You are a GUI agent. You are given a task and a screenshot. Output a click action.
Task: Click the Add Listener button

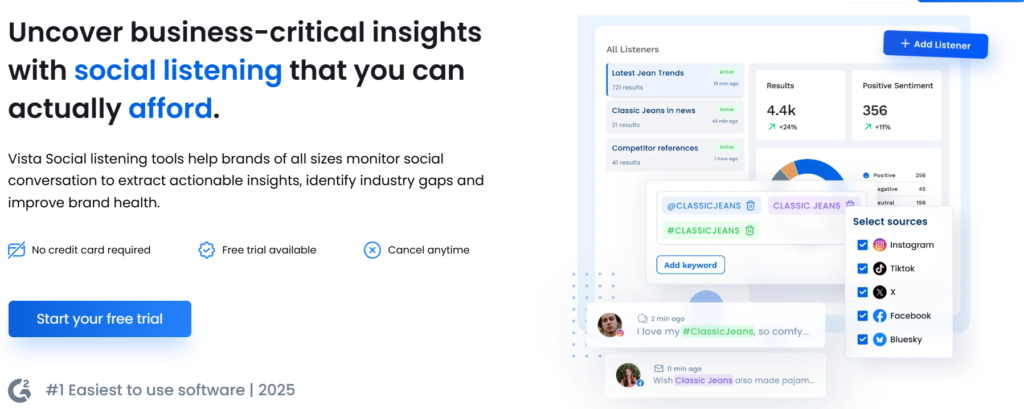click(935, 44)
